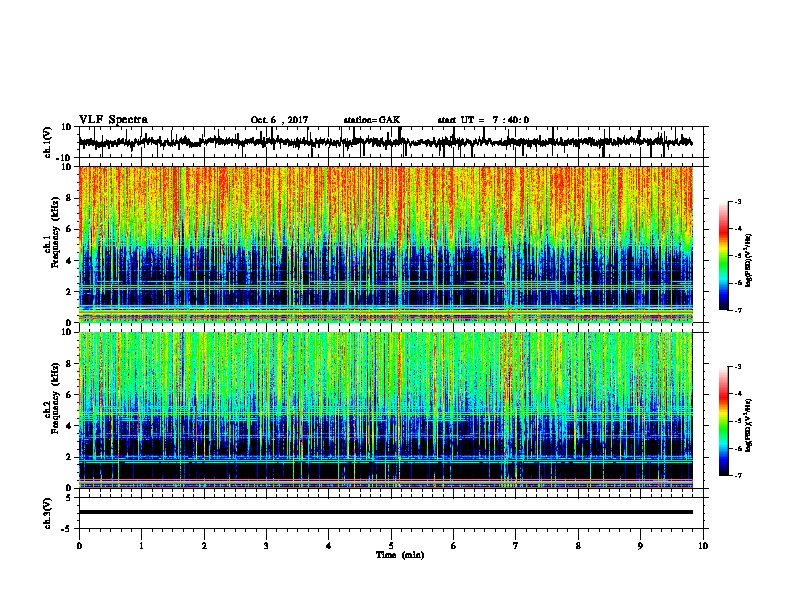
Task: Click inside the ch.1 frequency spectrogram
Action: [x=386, y=244]
